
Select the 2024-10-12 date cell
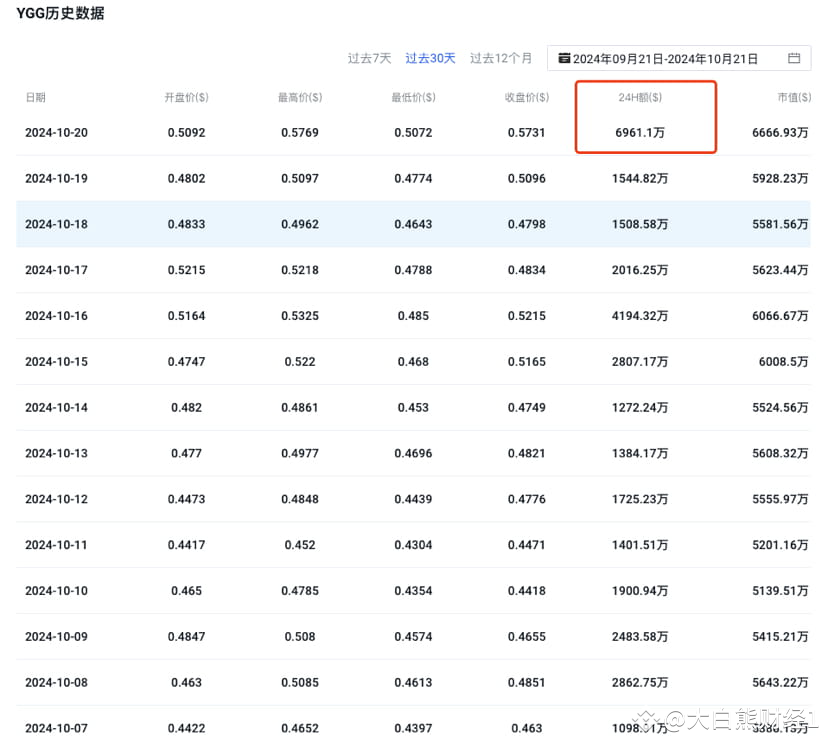[57, 499]
